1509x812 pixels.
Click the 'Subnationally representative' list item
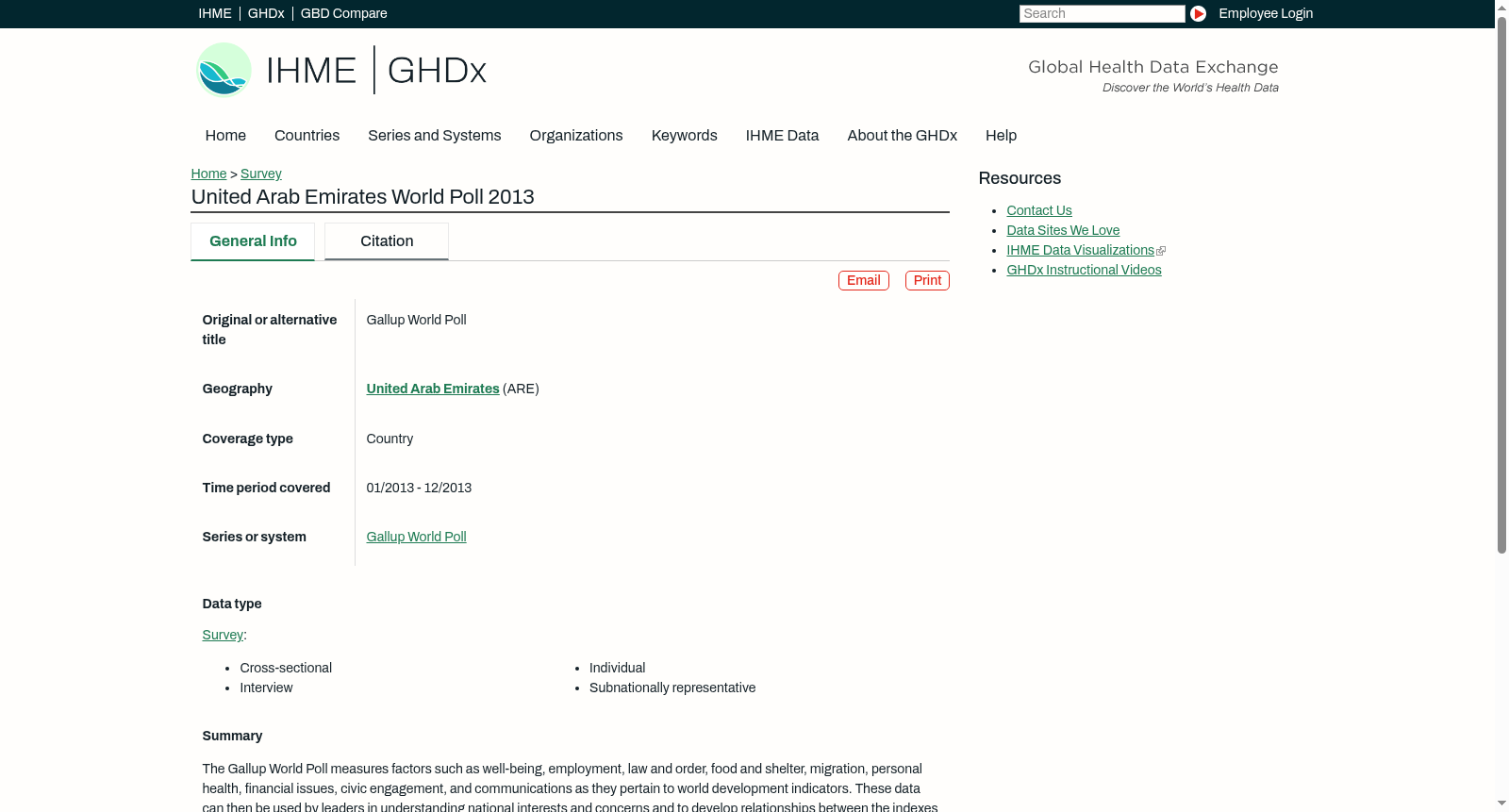coord(672,688)
